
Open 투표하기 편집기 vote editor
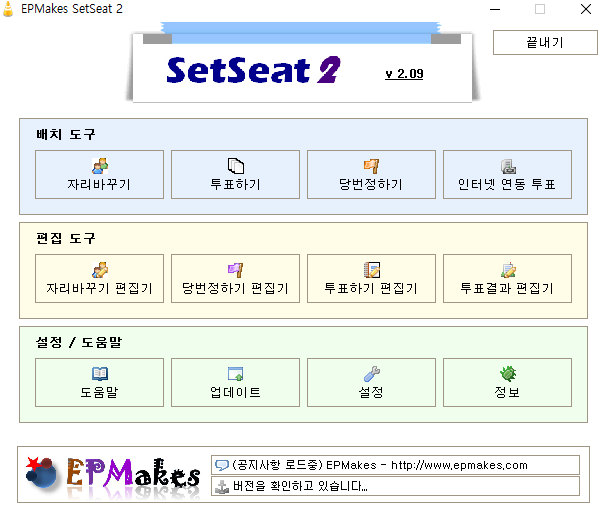[x=371, y=278]
